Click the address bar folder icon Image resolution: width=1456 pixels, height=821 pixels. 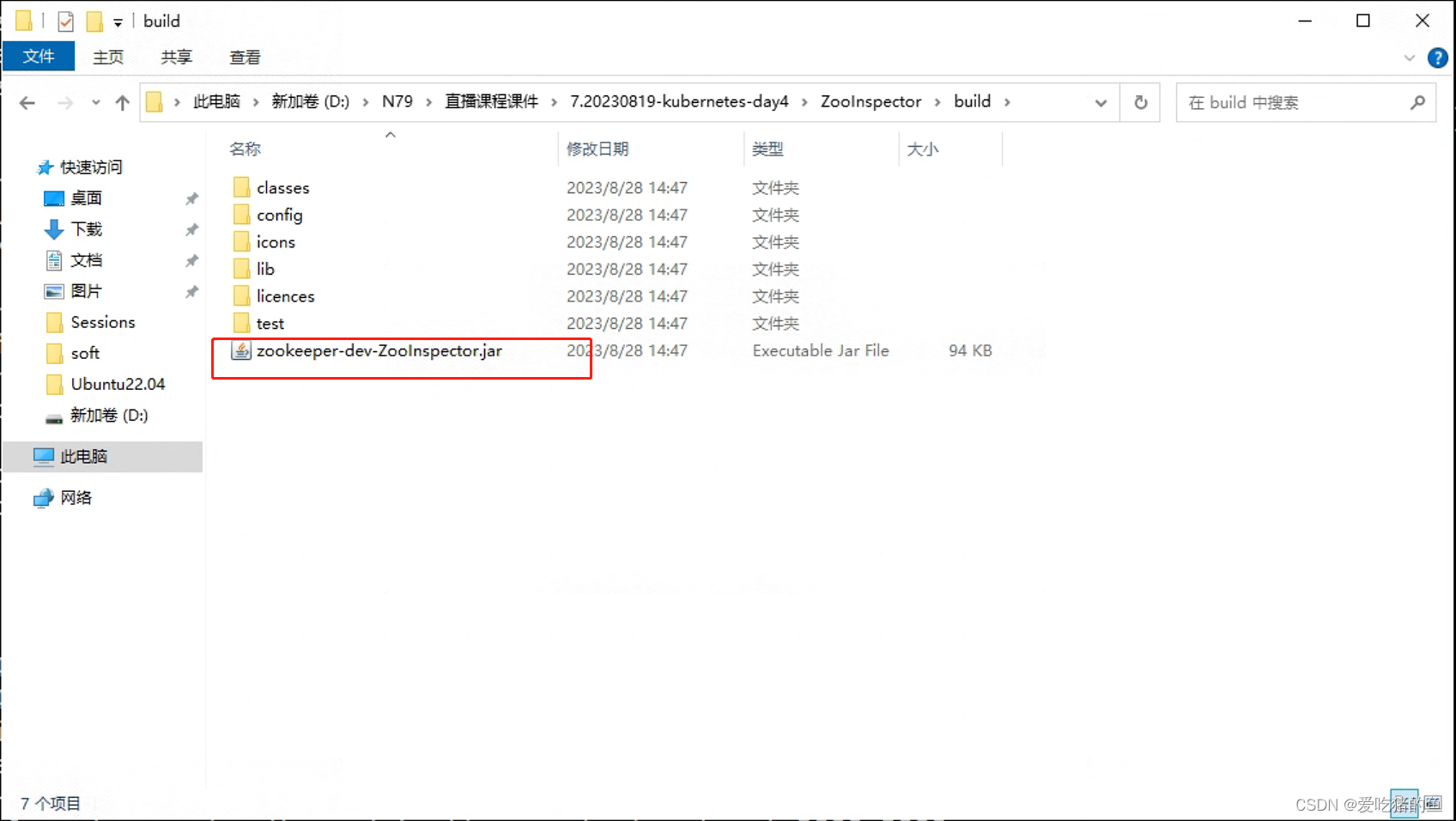[x=155, y=102]
